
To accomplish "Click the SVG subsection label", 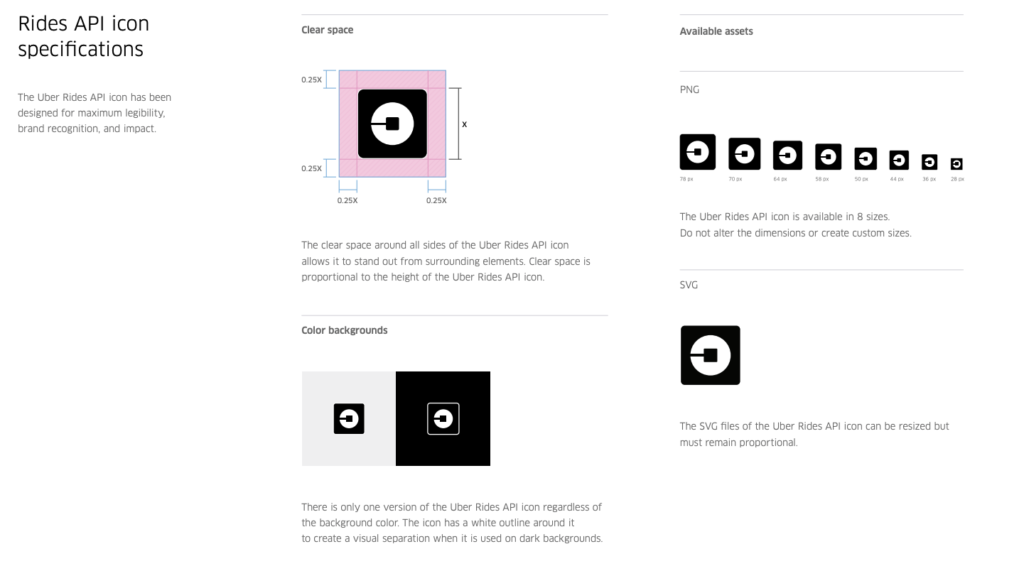I will click(x=688, y=285).
